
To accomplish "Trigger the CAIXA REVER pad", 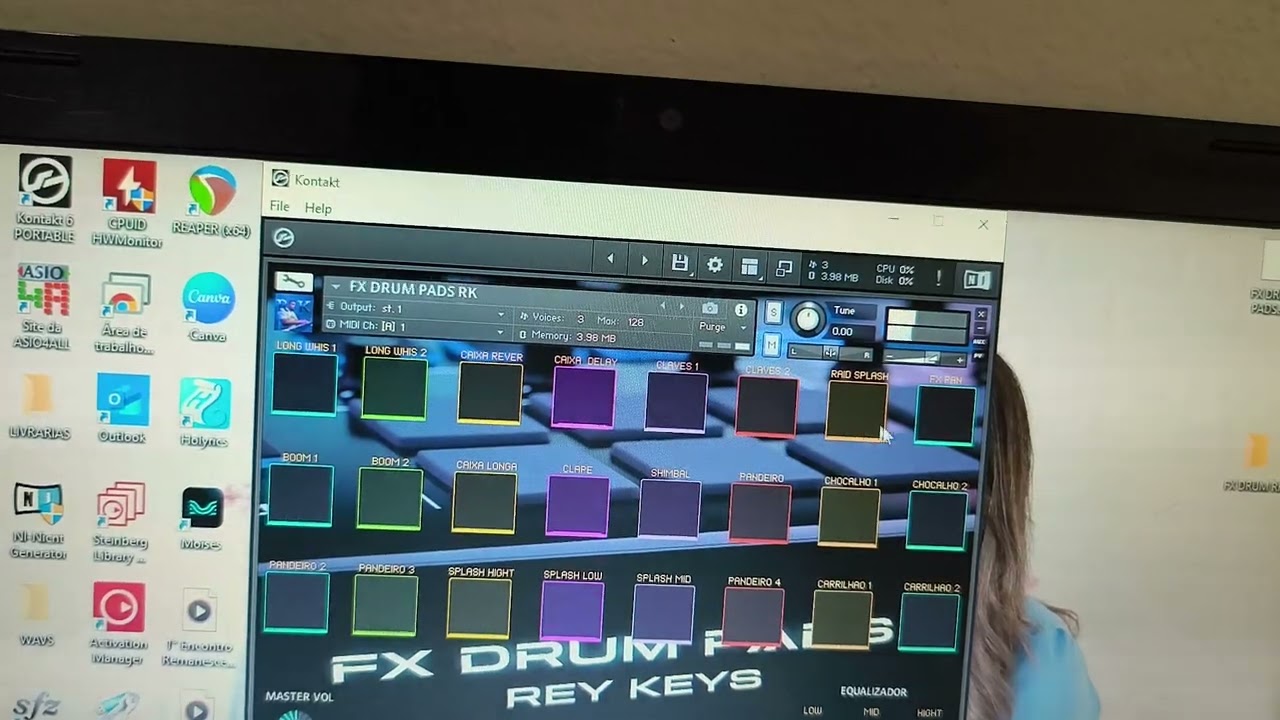I will point(490,394).
